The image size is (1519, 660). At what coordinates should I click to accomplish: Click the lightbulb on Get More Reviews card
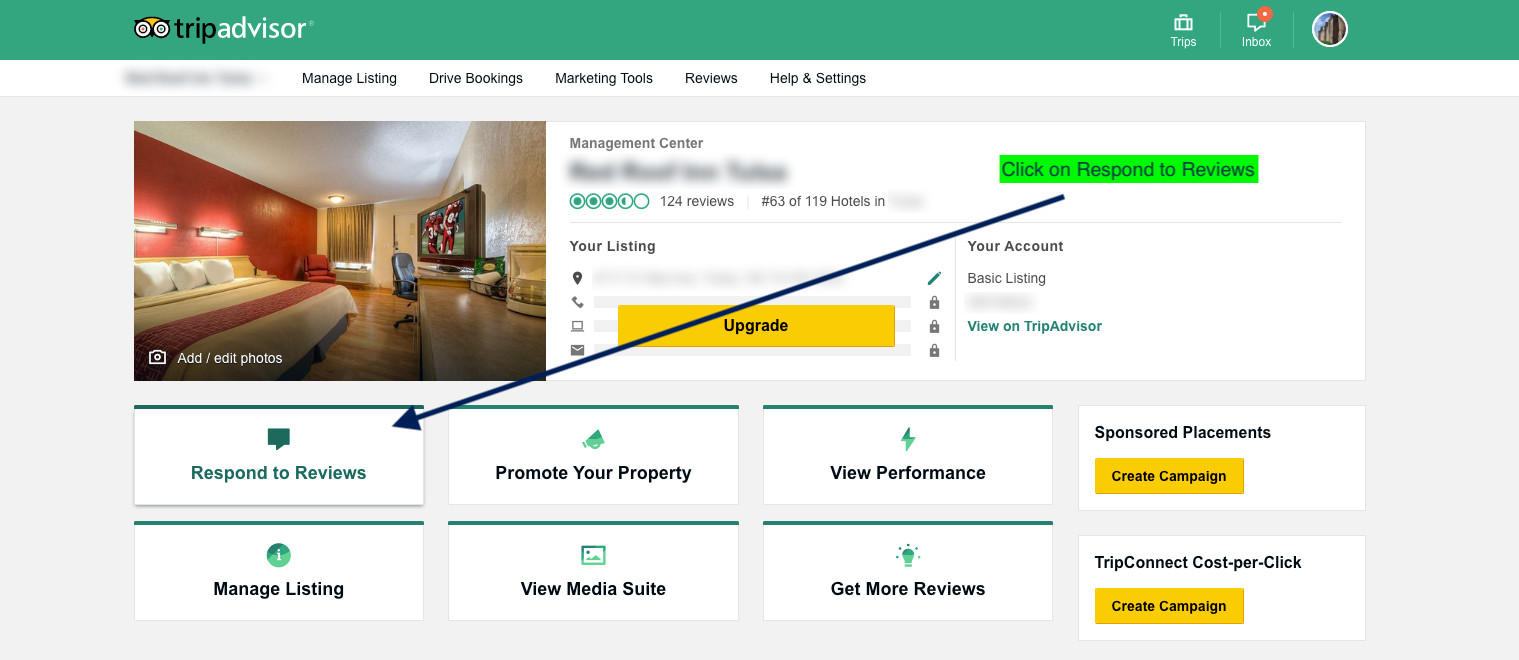907,555
